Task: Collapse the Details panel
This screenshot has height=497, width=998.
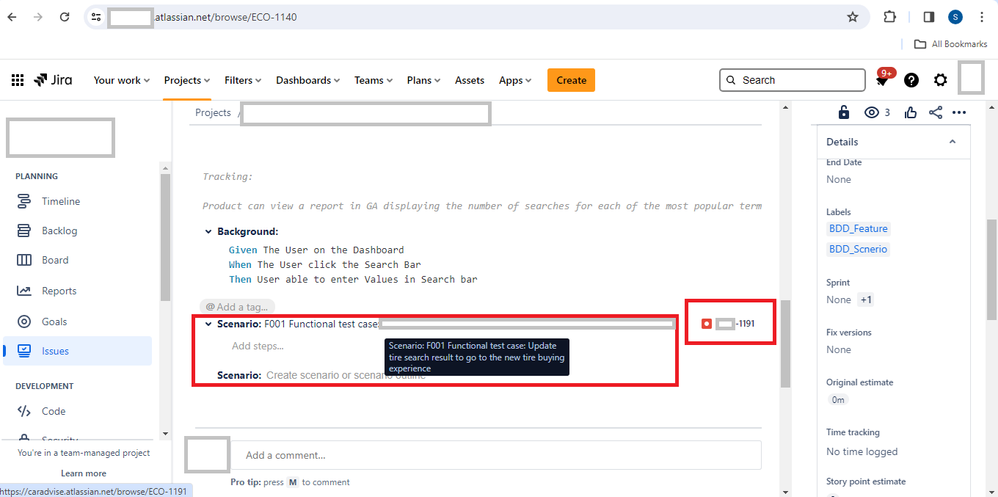Action: (951, 142)
